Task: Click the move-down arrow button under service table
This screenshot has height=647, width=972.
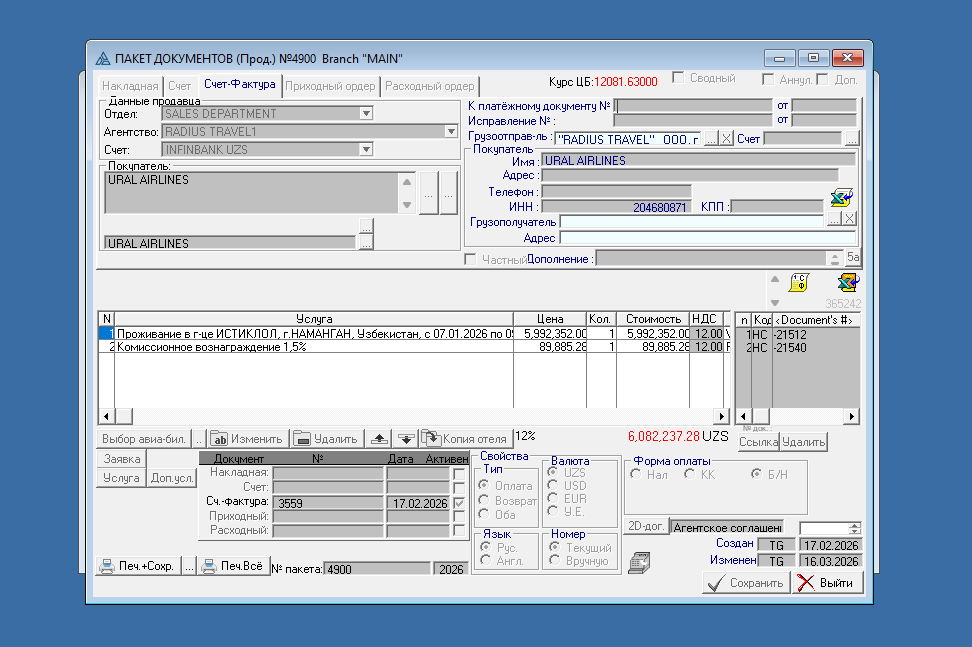Action: 406,439
